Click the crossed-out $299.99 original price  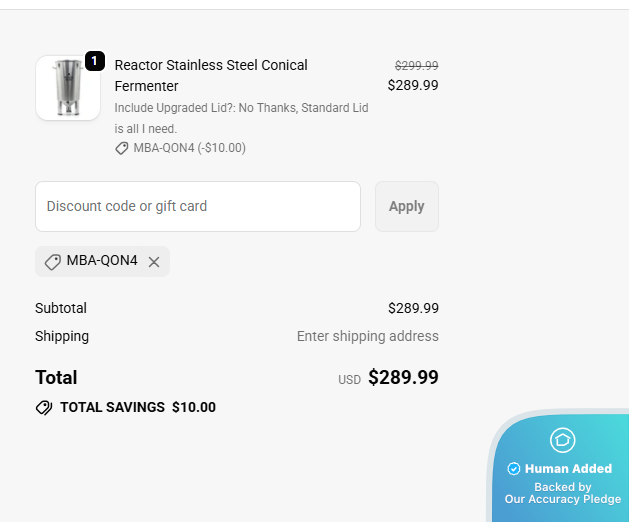(x=416, y=65)
